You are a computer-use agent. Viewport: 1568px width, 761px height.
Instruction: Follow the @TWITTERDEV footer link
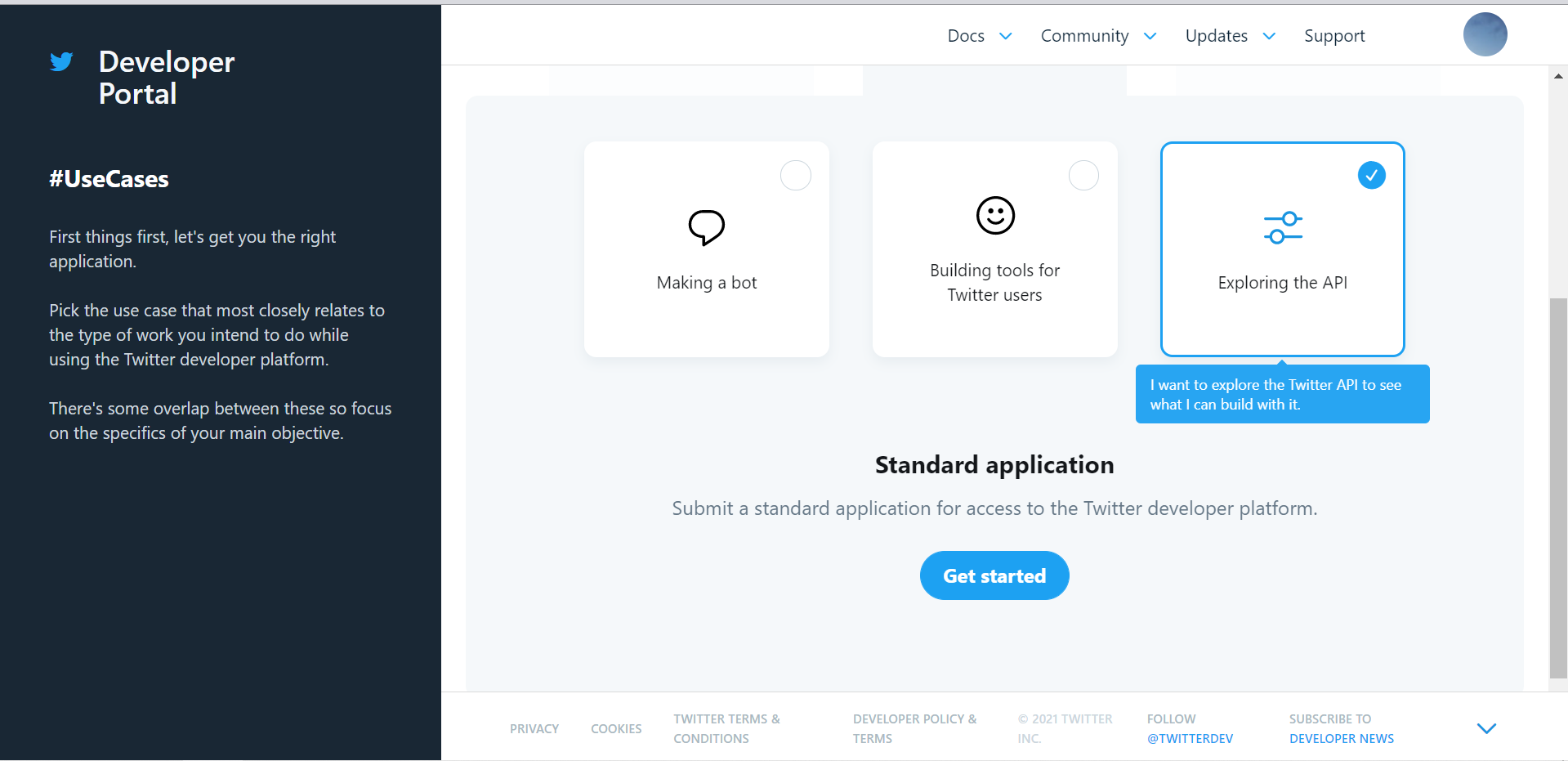[1190, 737]
